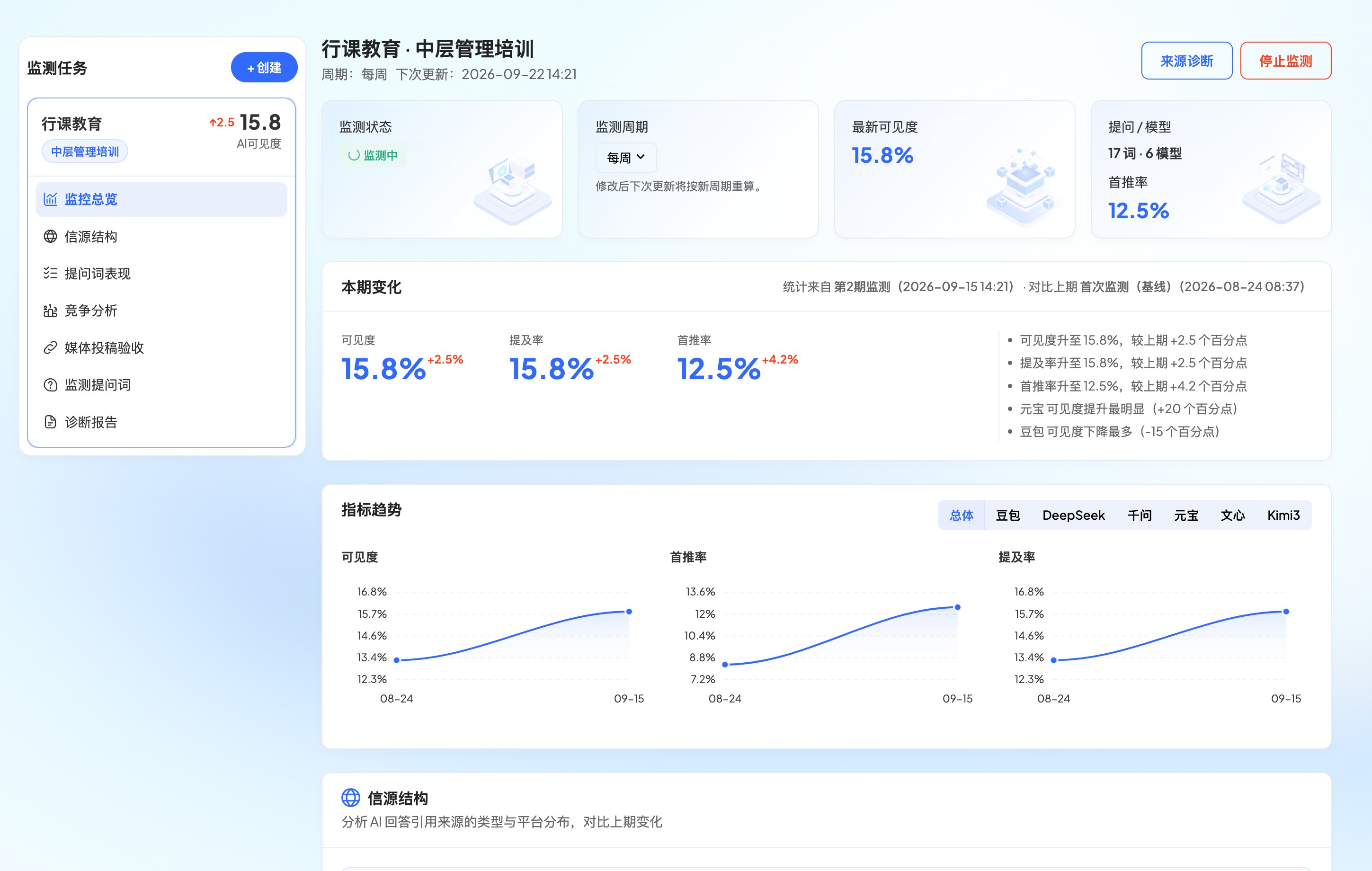Click the 信源结构 globe icon in sidebar
The height and width of the screenshot is (871, 1372).
[50, 236]
